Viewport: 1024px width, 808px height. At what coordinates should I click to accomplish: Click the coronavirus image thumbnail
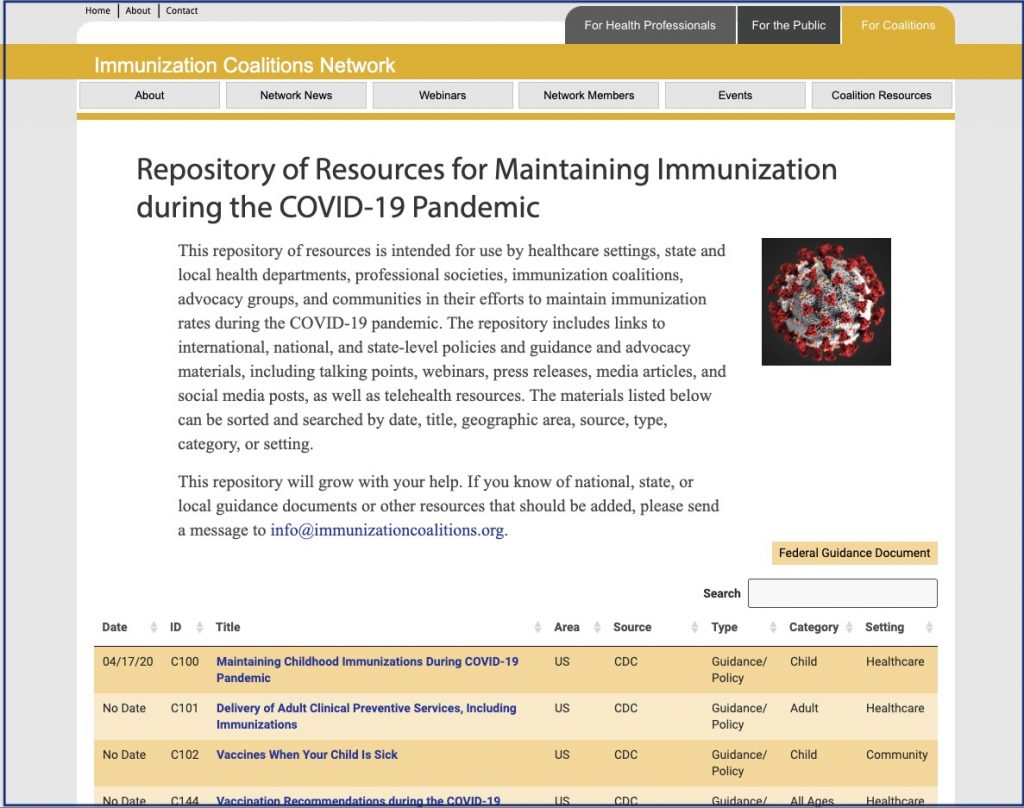827,302
